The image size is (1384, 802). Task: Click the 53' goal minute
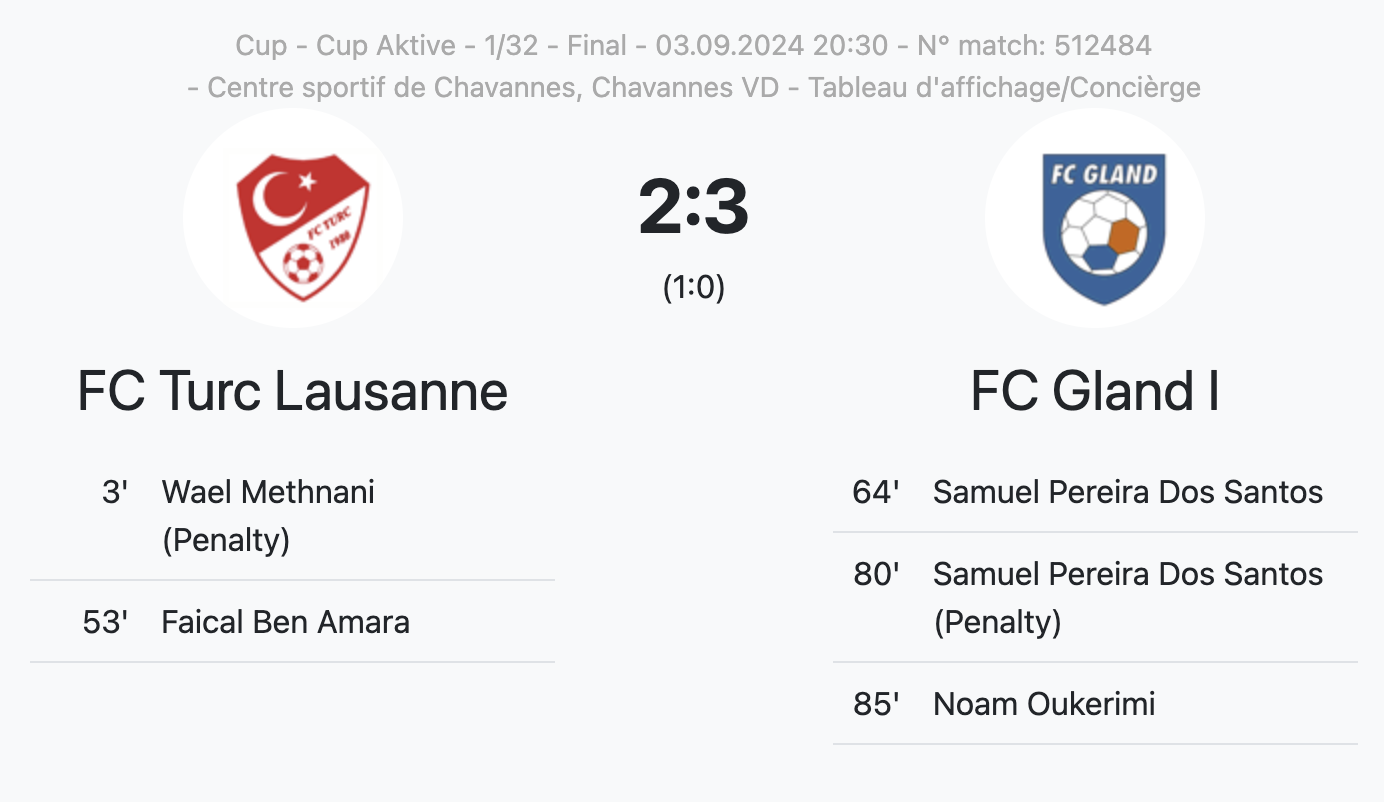pos(105,622)
